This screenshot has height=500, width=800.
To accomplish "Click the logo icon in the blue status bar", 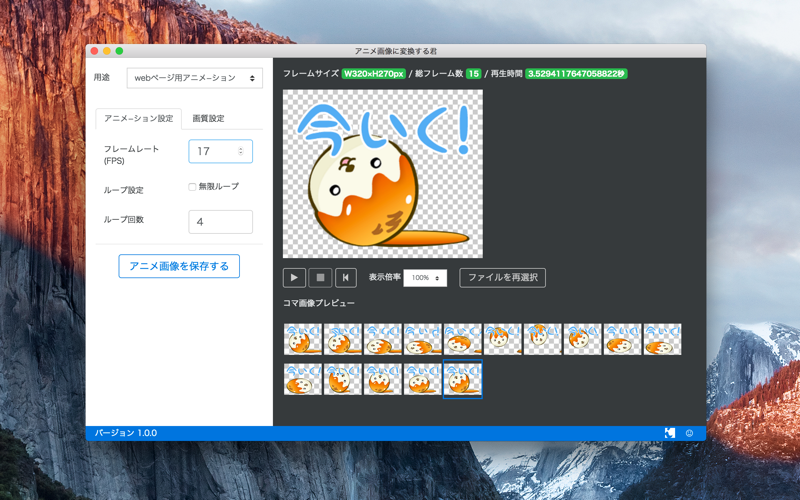I will [x=670, y=433].
